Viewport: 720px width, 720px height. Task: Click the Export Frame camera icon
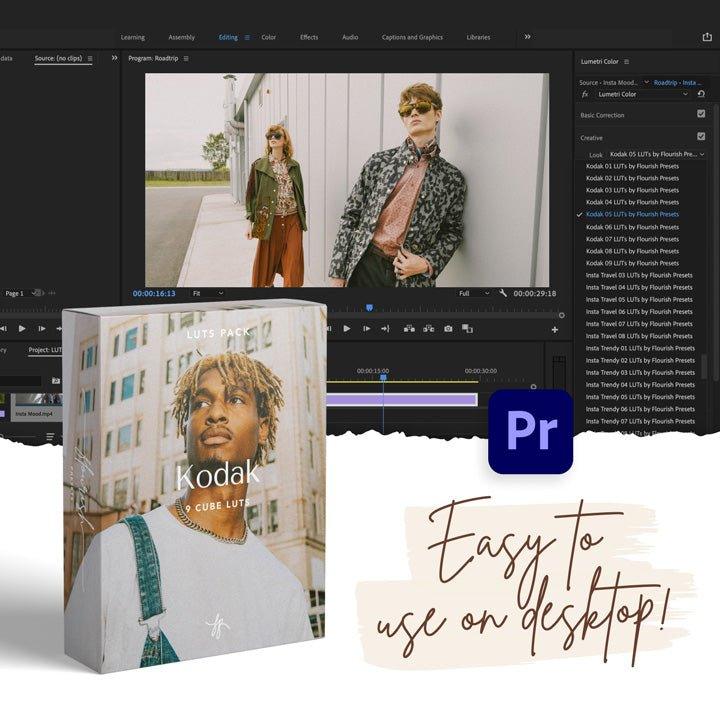[448, 328]
